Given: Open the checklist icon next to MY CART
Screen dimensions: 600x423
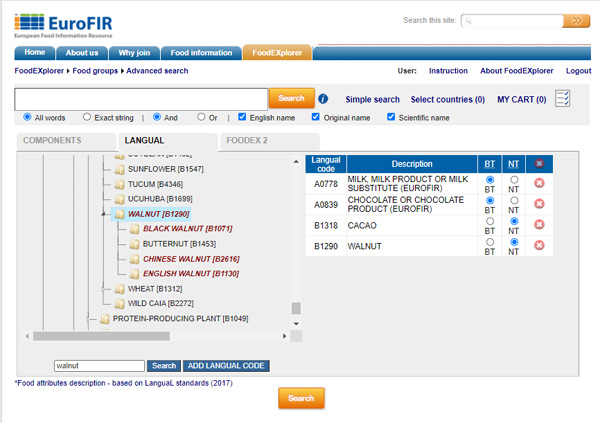Looking at the screenshot, I should pos(562,98).
